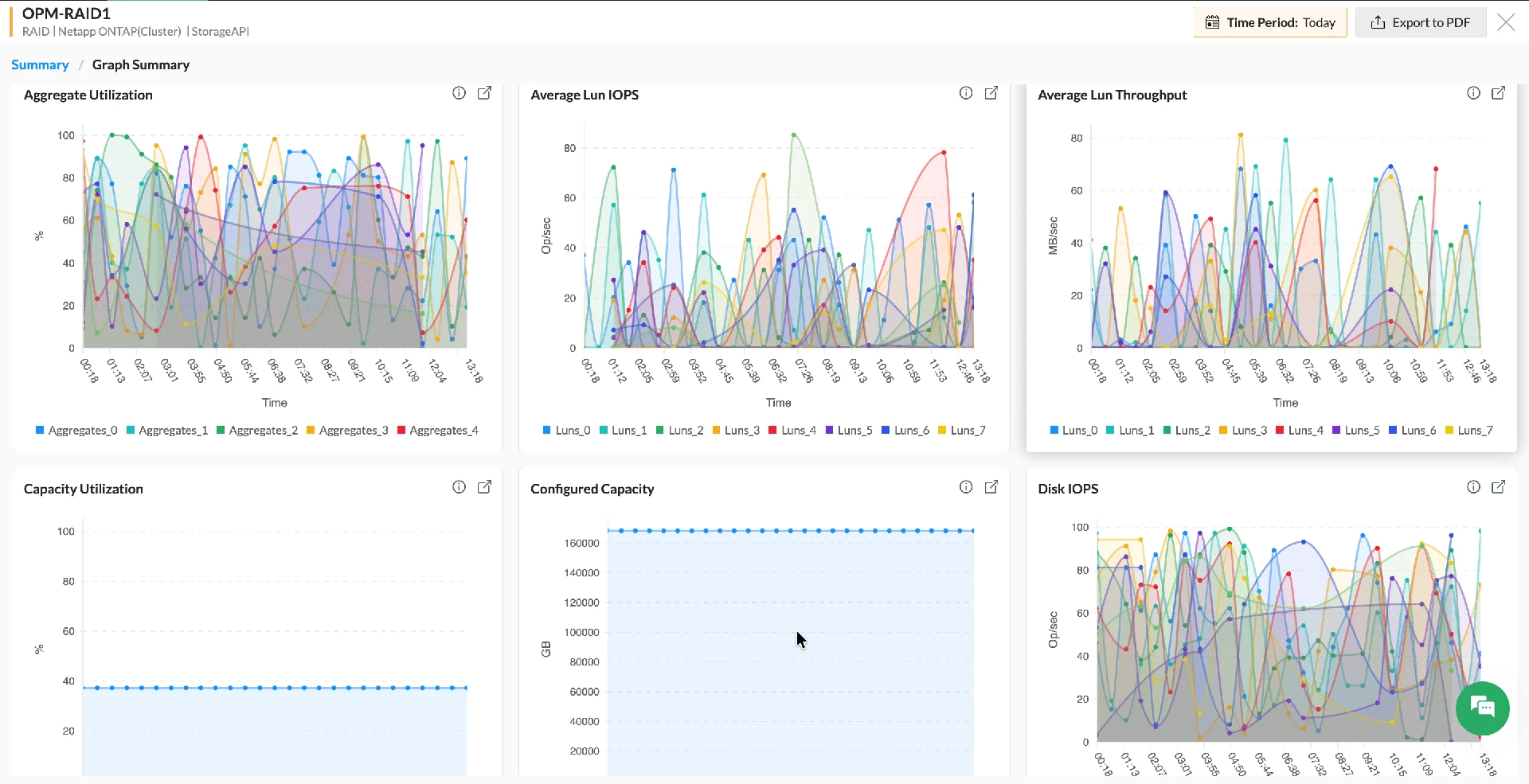This screenshot has width=1529, height=784.
Task: Click the calendar icon beside Time Period
Action: (x=1212, y=22)
